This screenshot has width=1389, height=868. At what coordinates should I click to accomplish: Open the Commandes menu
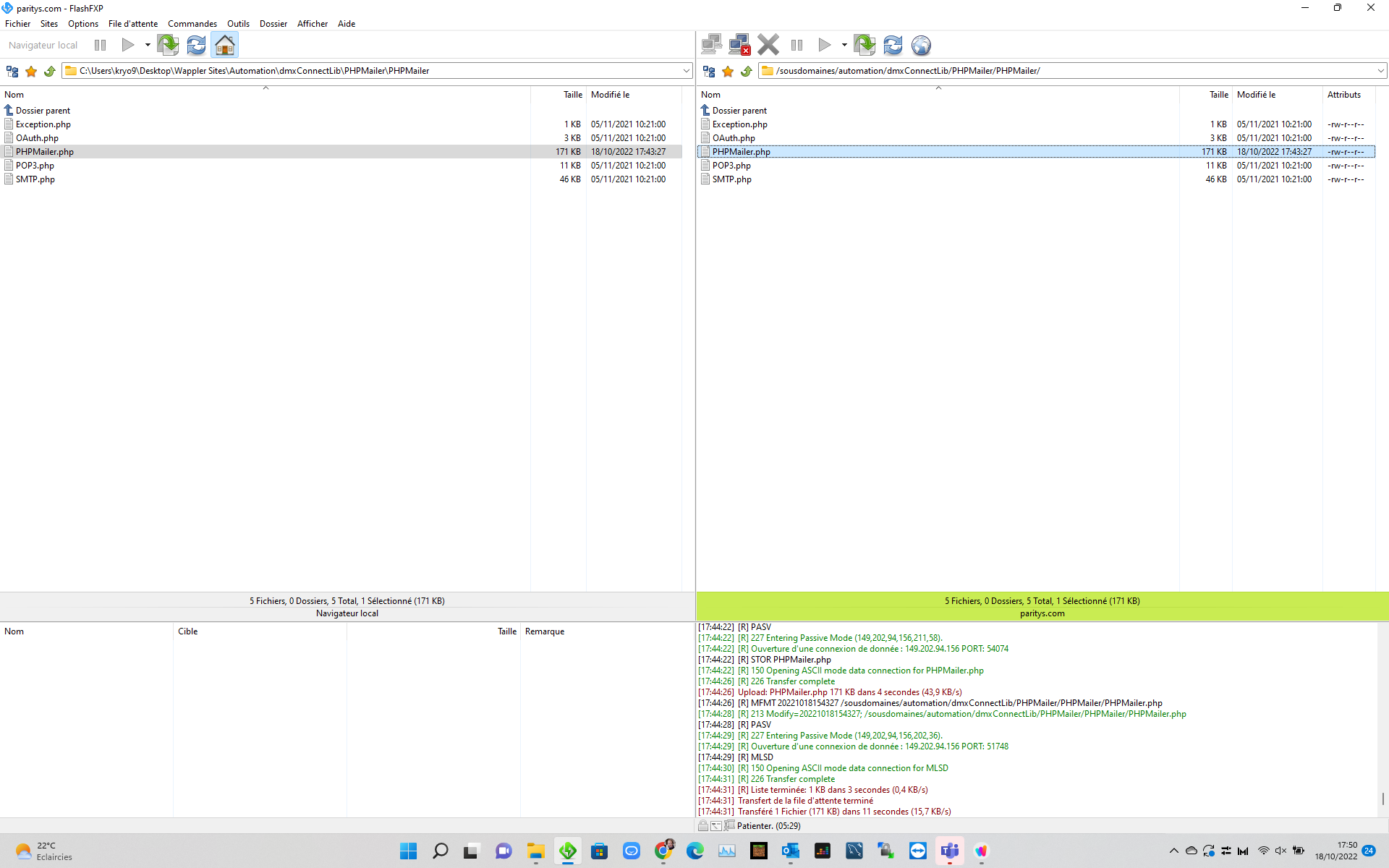192,24
